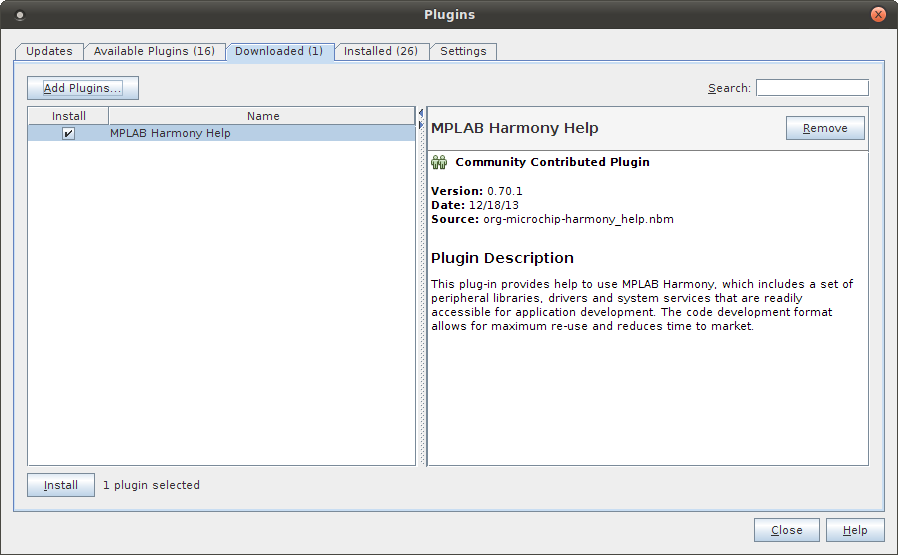Screen dimensions: 898x555
Task: Select the Downloaded (1) tab
Action: 278,51
